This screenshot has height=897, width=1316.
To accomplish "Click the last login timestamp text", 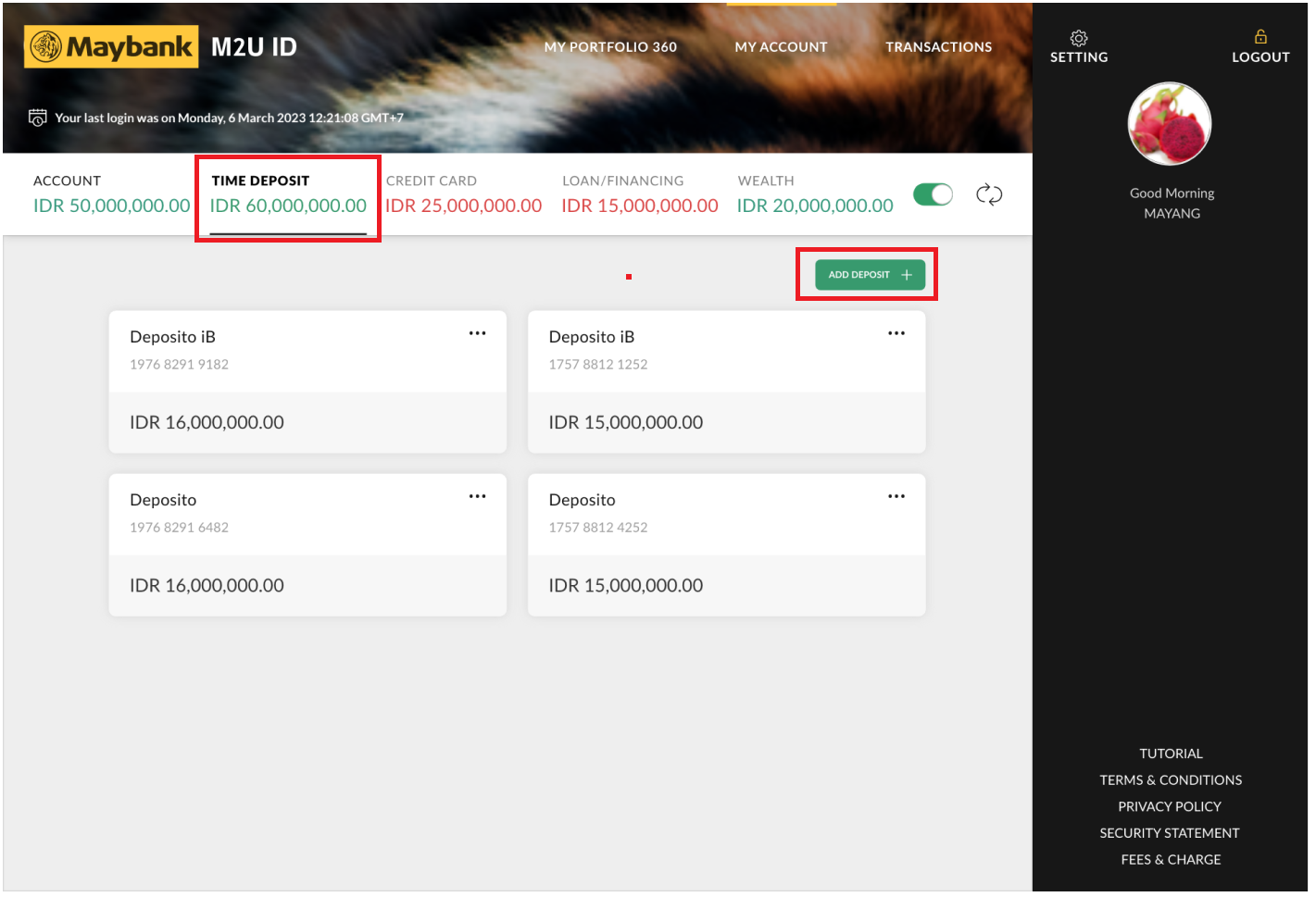I will click(x=229, y=118).
